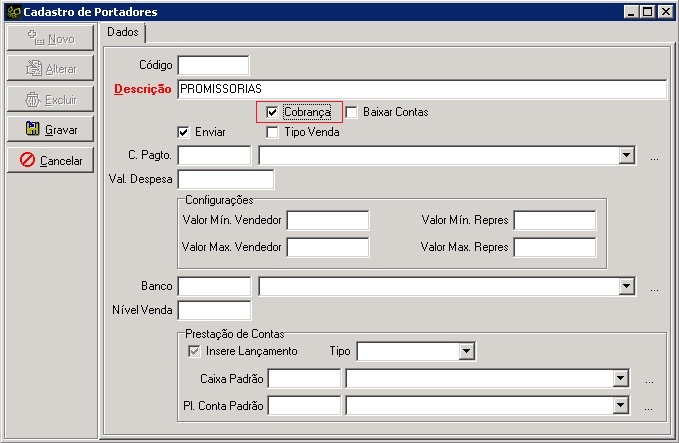679x443 pixels.
Task: Click ellipsis beside Caixa Padrão dropdown
Action: pos(649,379)
